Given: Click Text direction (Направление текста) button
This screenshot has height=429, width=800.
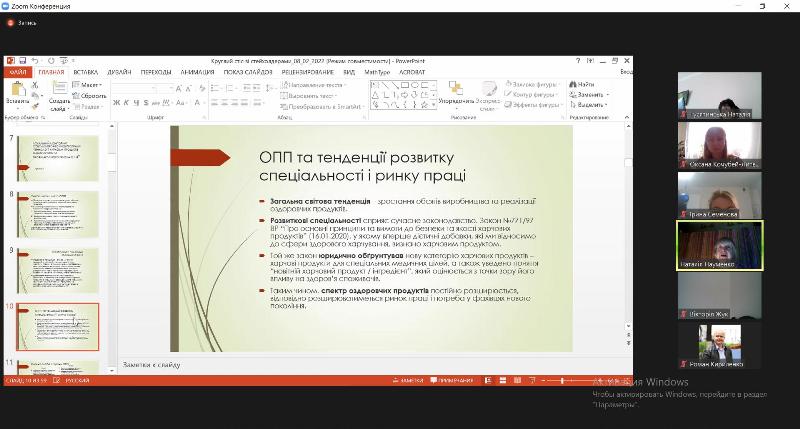Looking at the screenshot, I should pos(313,85).
